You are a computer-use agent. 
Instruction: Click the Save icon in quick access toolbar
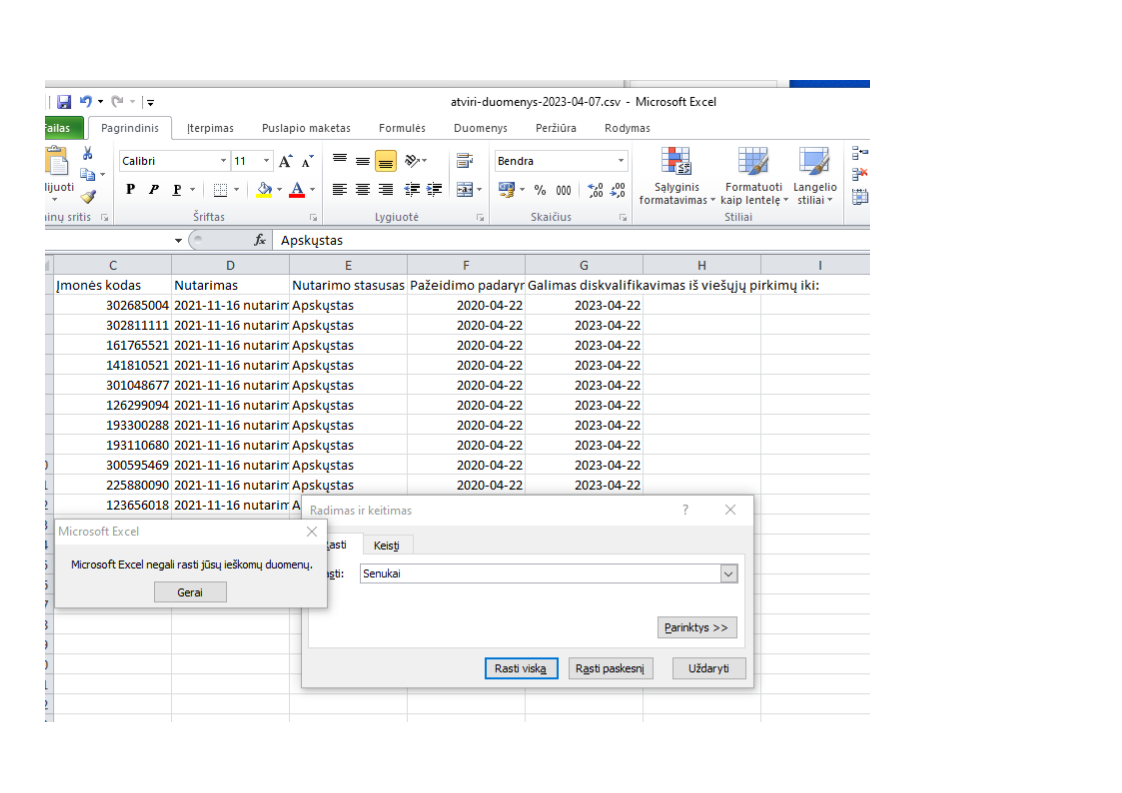click(x=64, y=102)
